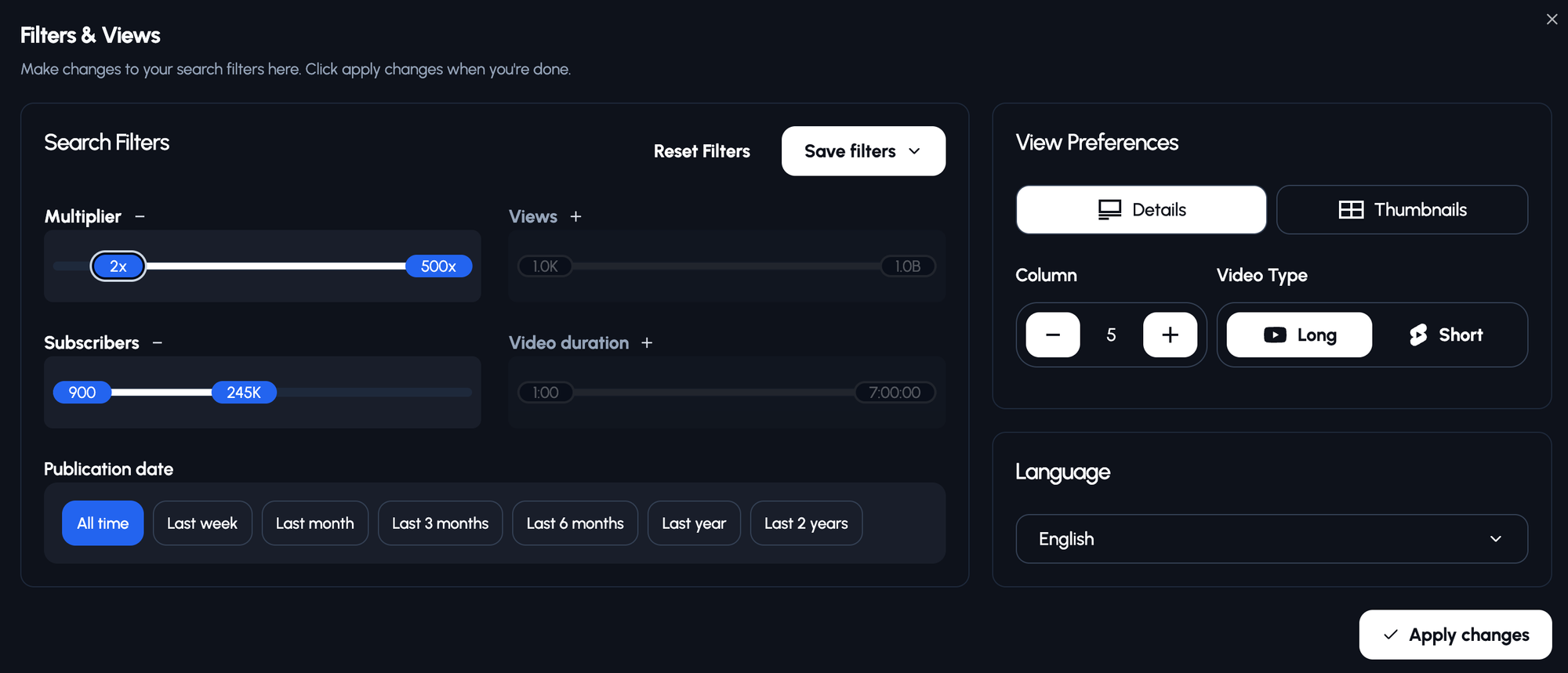Click Reset Filters
Viewport: 1568px width, 673px height.
tap(702, 151)
